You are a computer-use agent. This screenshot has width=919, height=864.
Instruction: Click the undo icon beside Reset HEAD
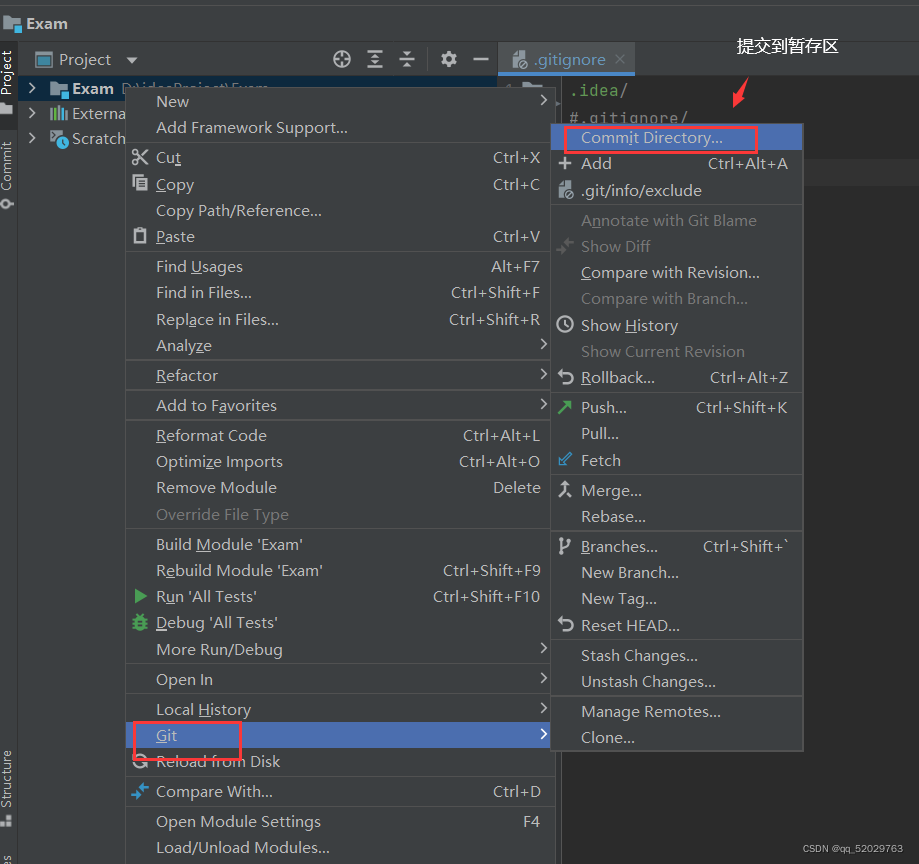click(x=566, y=624)
